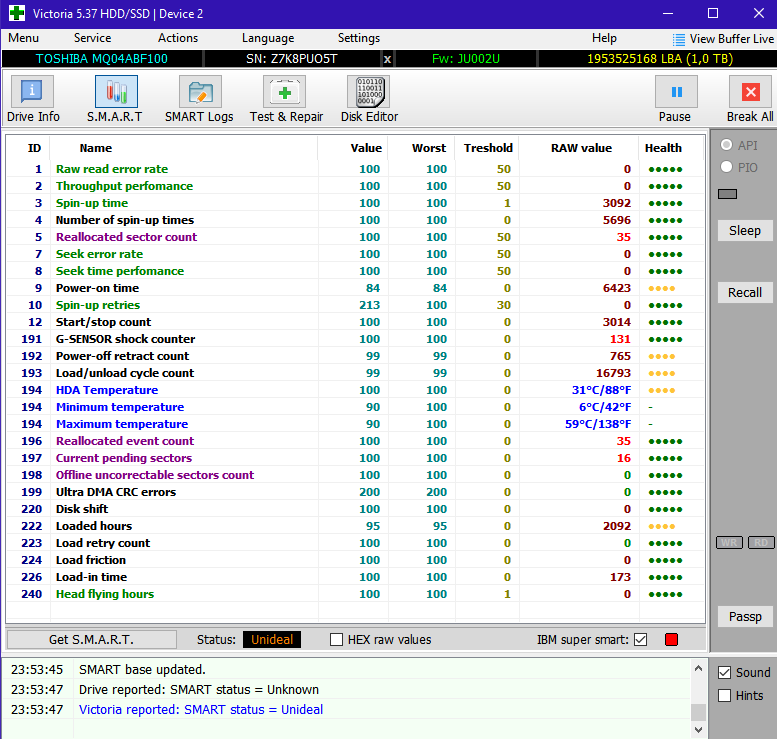Screen dimensions: 777x739
Task: Open the Language menu
Action: click(x=268, y=38)
